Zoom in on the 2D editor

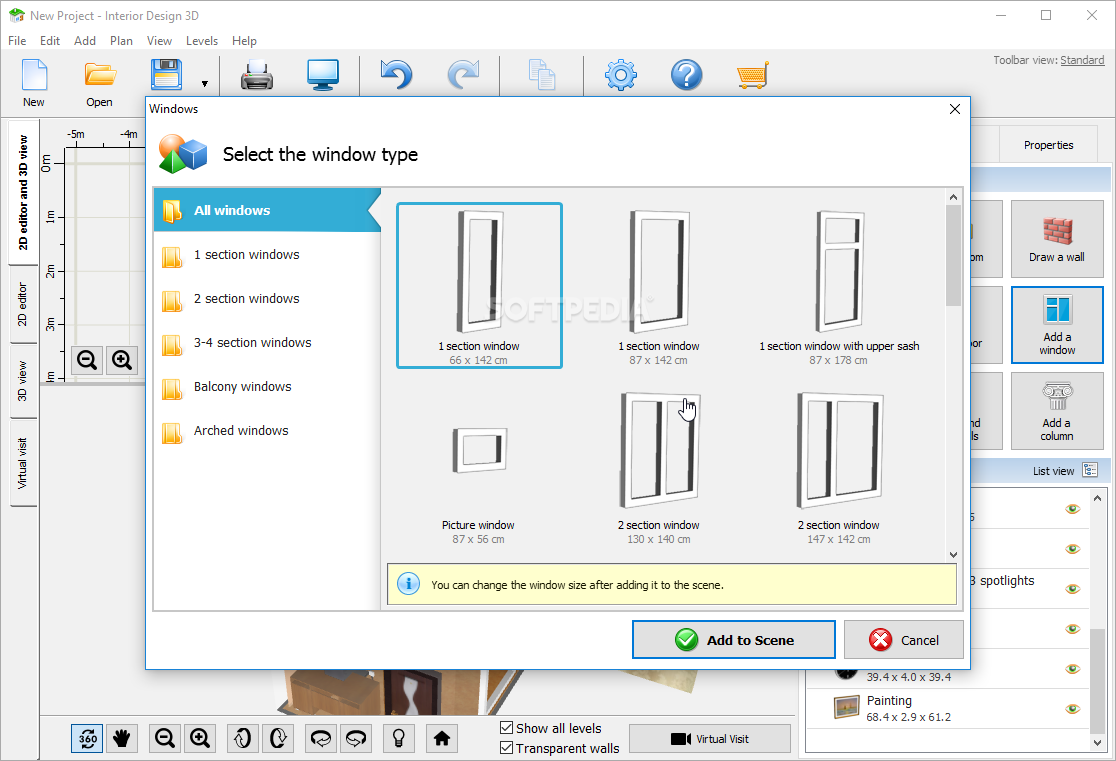(x=122, y=360)
